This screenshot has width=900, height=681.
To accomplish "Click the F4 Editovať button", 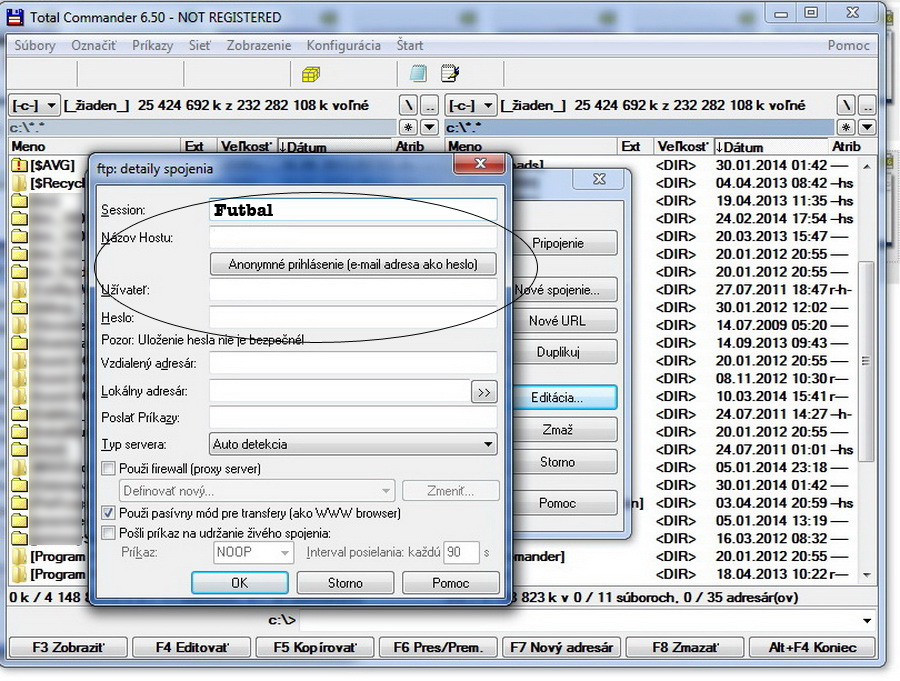I will pos(192,648).
